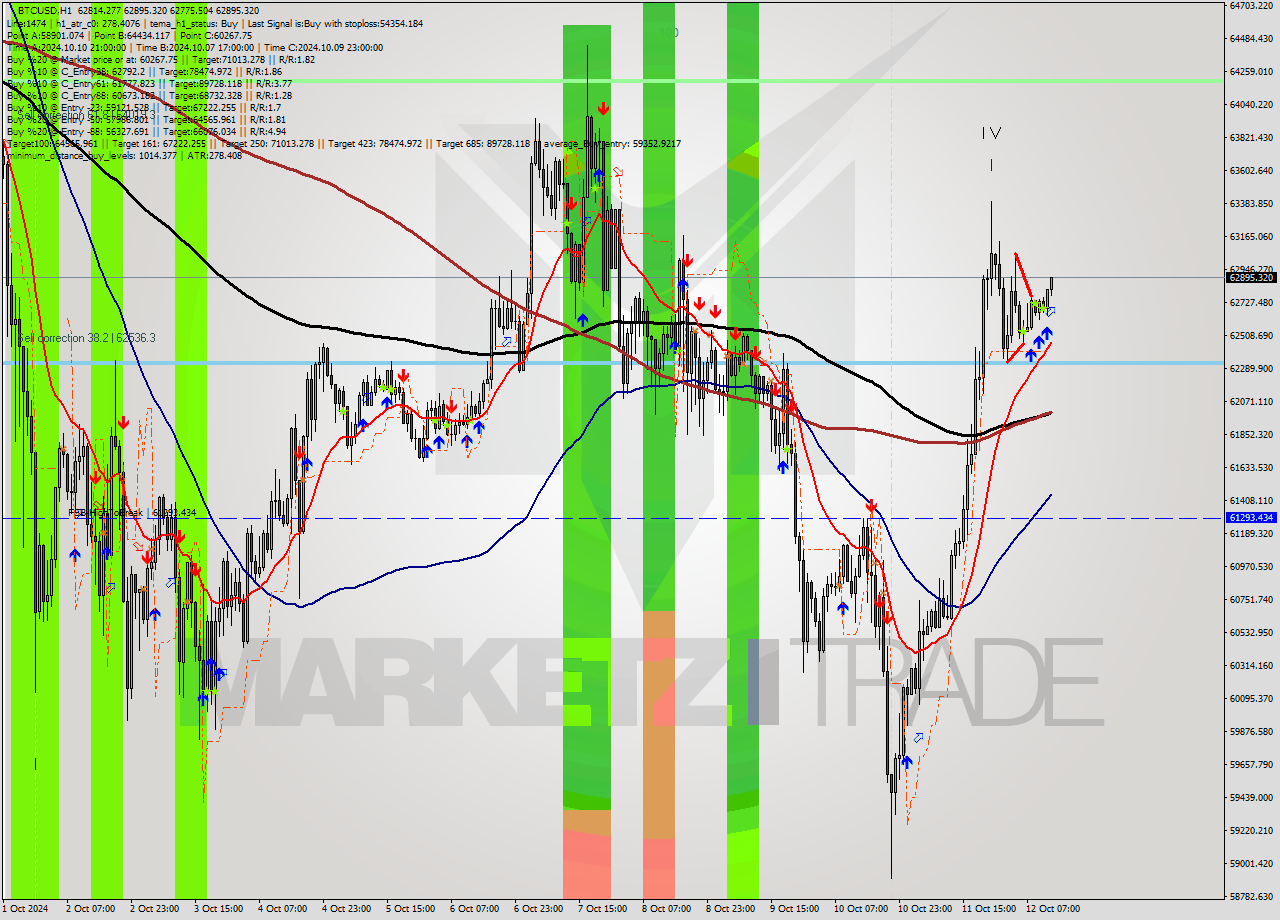Click the 'Time A:2024.10.10 21:00:00' text
The height and width of the screenshot is (920, 1280).
click(68, 47)
